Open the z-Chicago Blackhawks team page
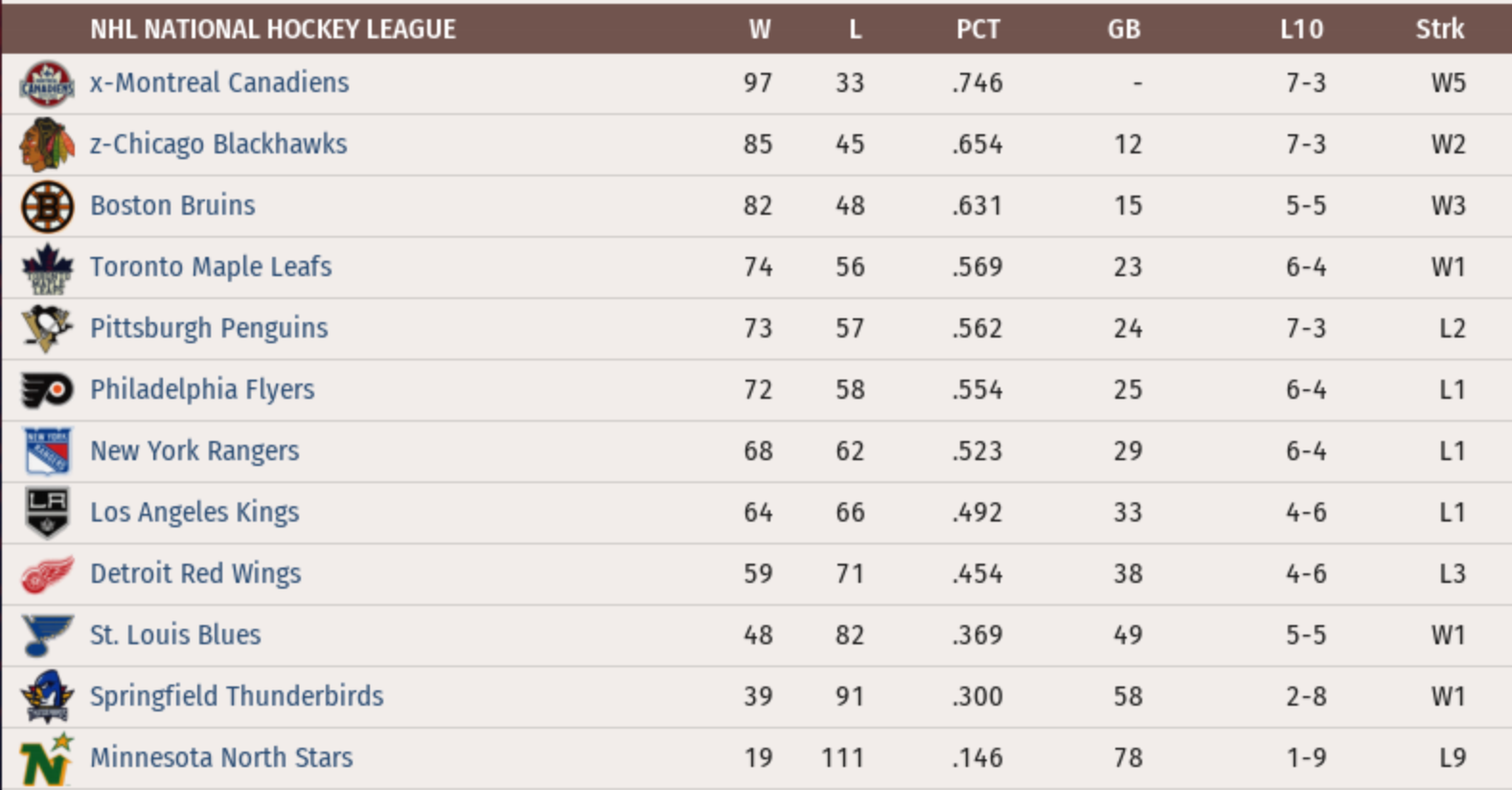 pos(218,145)
